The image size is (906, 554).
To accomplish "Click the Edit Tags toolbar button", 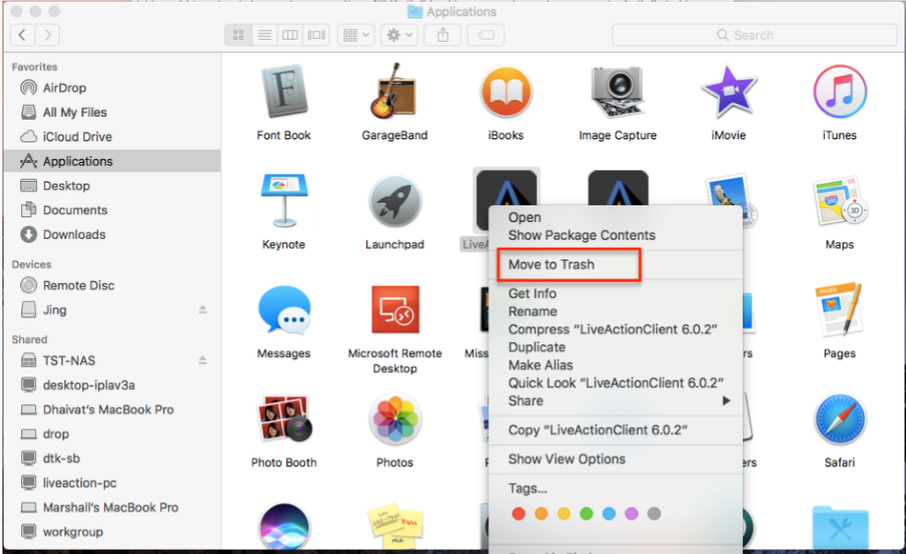I will pyautogui.click(x=486, y=35).
